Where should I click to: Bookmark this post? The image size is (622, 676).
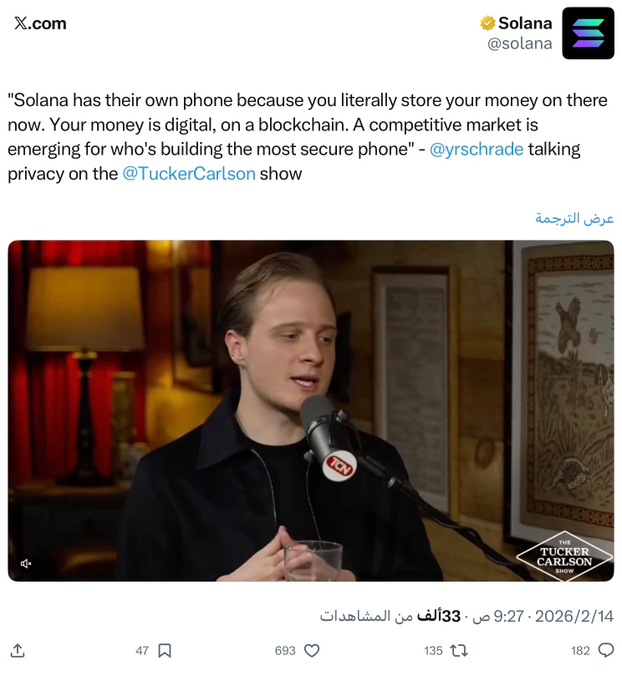165,650
